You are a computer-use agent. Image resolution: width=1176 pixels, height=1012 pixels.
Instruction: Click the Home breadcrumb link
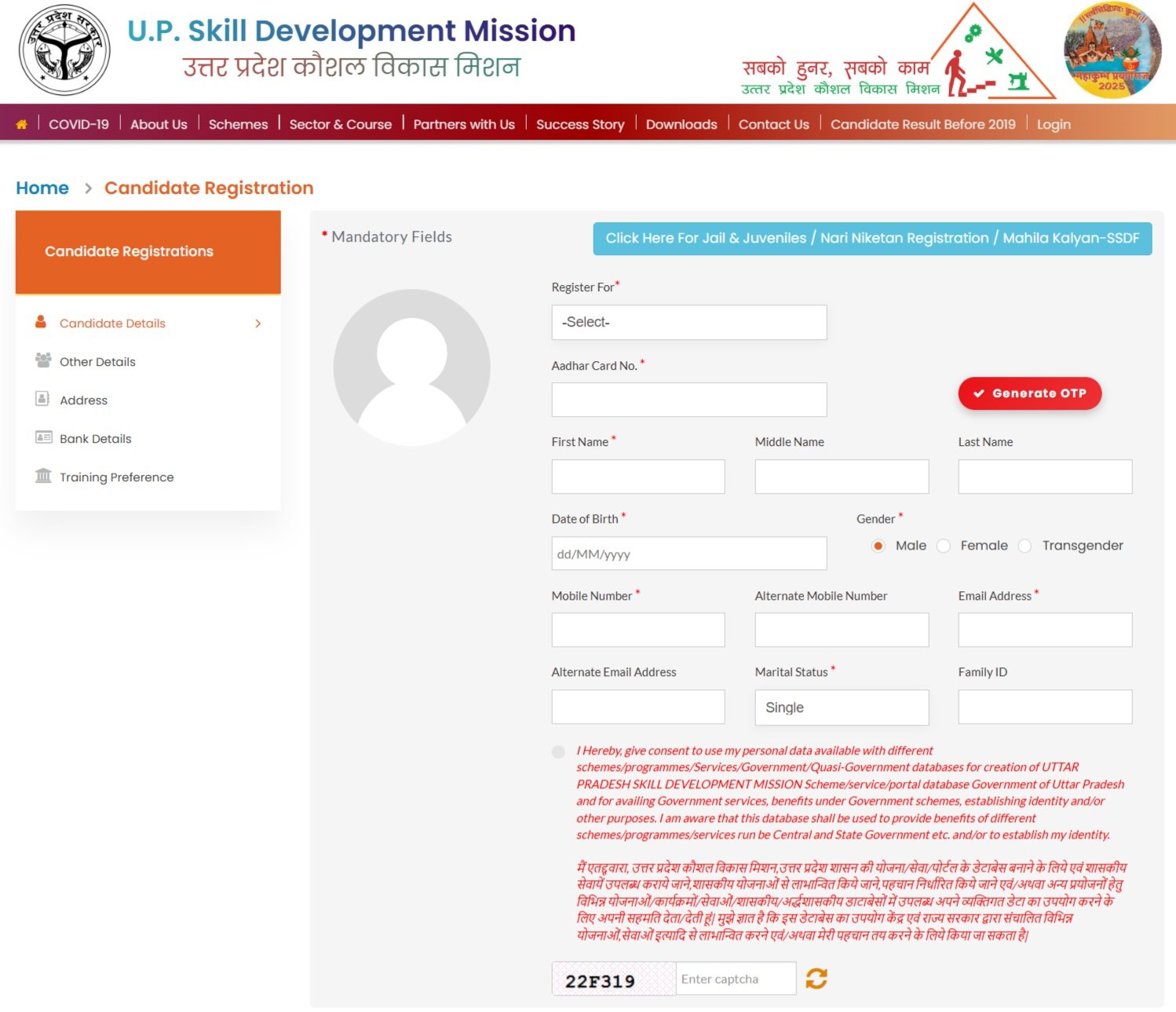42,188
